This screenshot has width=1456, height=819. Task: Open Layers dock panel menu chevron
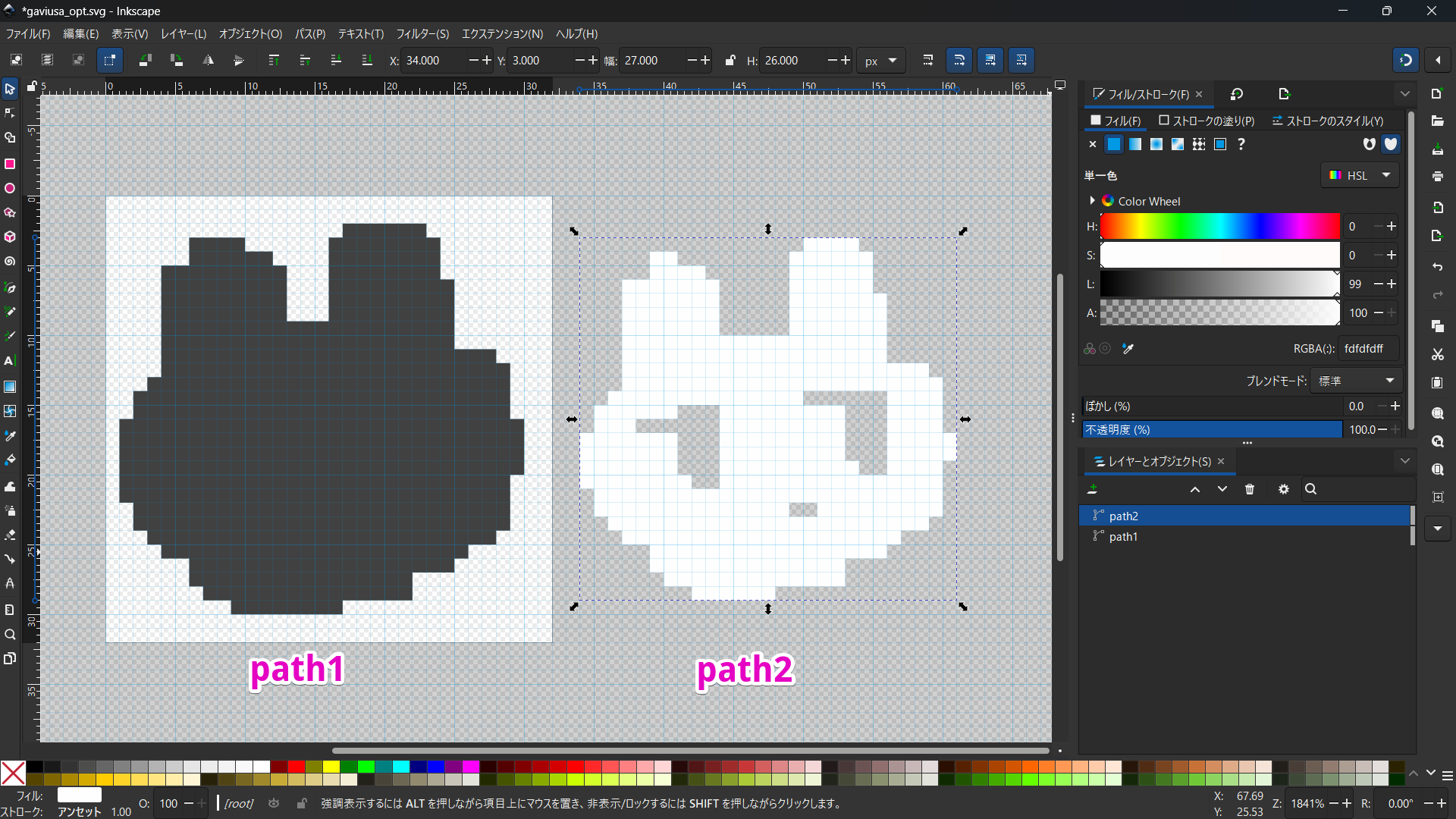pyautogui.click(x=1405, y=461)
